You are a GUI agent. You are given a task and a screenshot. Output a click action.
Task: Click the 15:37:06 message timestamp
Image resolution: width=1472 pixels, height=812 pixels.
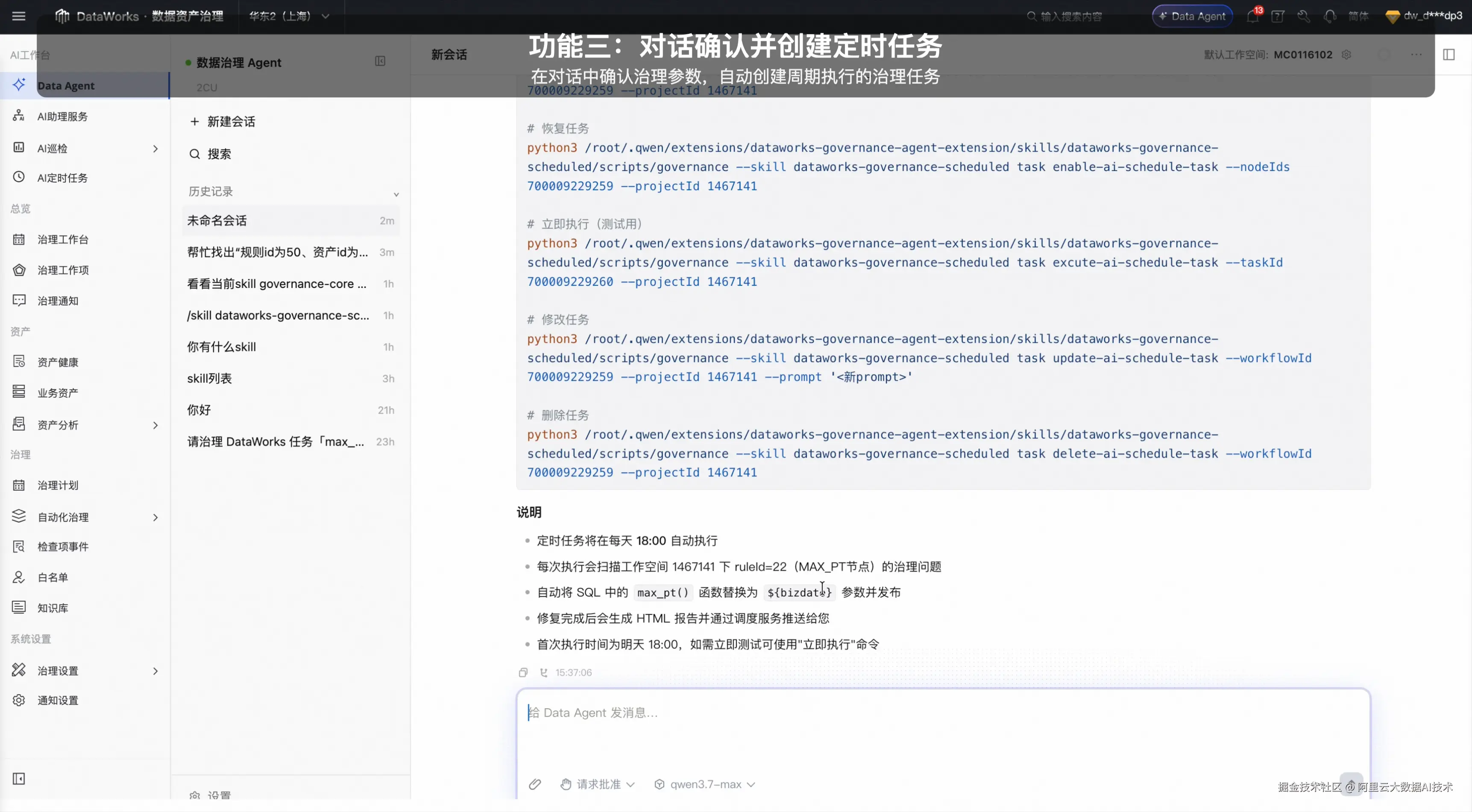(573, 672)
